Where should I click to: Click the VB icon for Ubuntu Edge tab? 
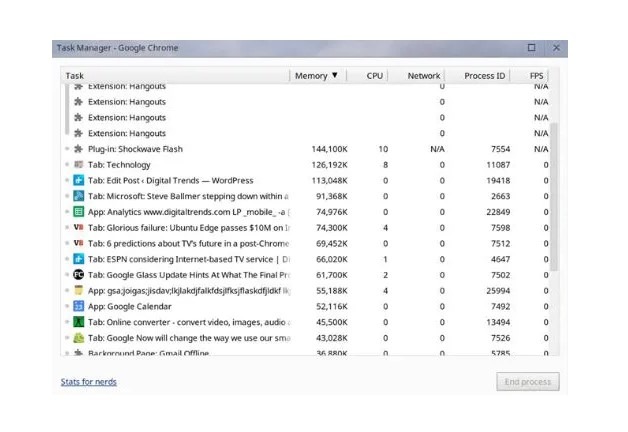click(78, 227)
